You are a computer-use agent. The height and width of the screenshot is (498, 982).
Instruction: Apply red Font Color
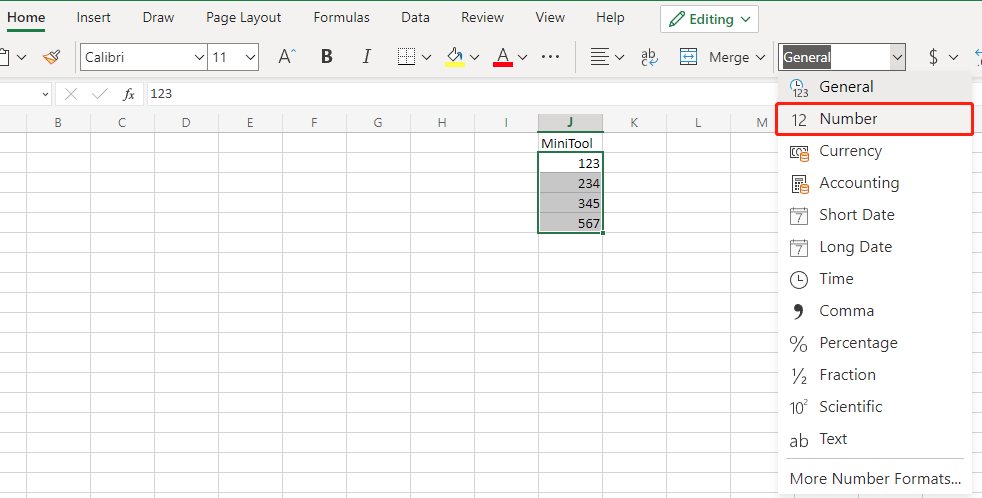[x=503, y=57]
